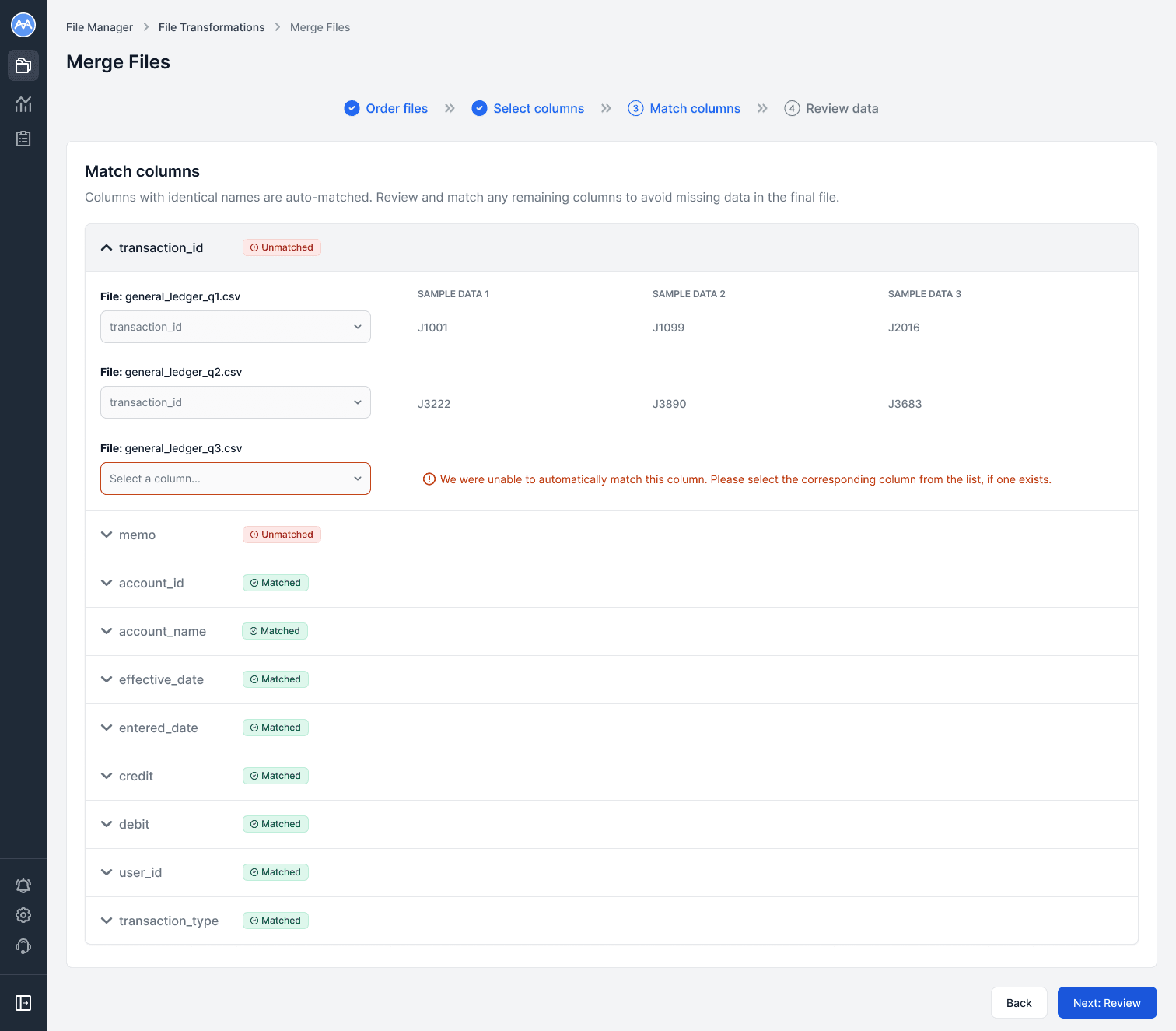
Task: Collapse the transaction_id section
Action: tap(107, 247)
